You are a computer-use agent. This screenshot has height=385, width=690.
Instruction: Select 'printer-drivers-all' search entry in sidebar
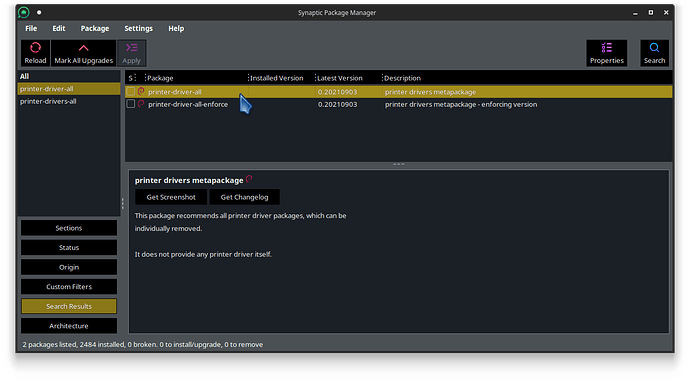[69, 101]
